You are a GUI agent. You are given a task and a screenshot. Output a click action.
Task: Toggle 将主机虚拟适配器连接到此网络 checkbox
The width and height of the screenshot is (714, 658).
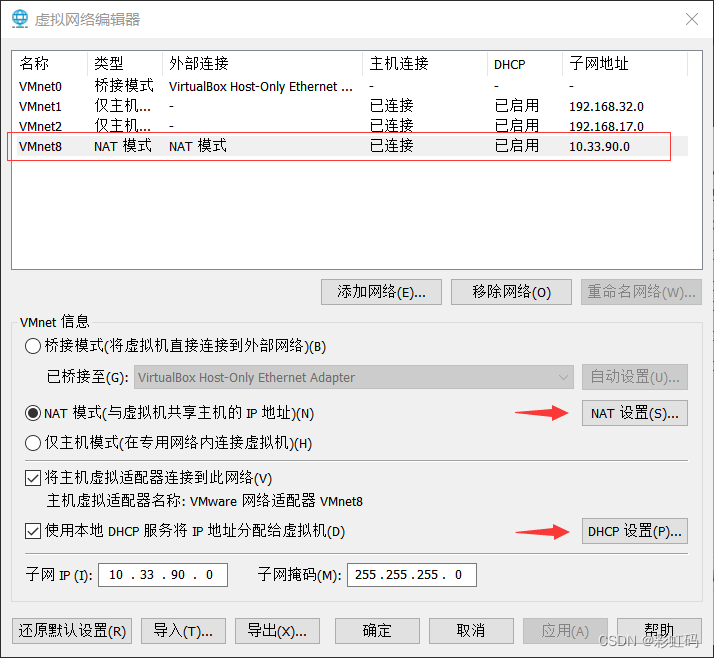point(33,478)
